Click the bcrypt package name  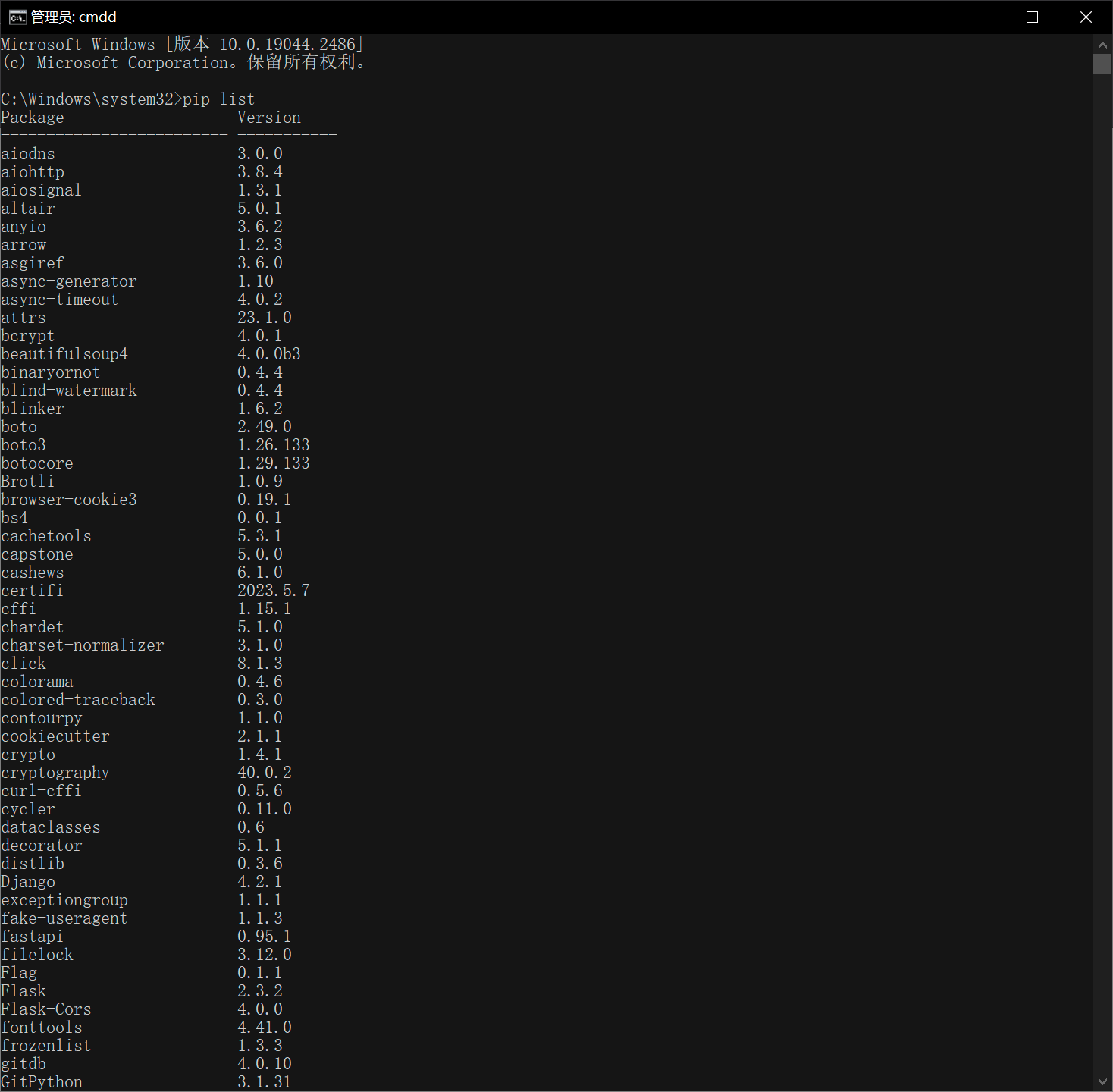tap(28, 336)
